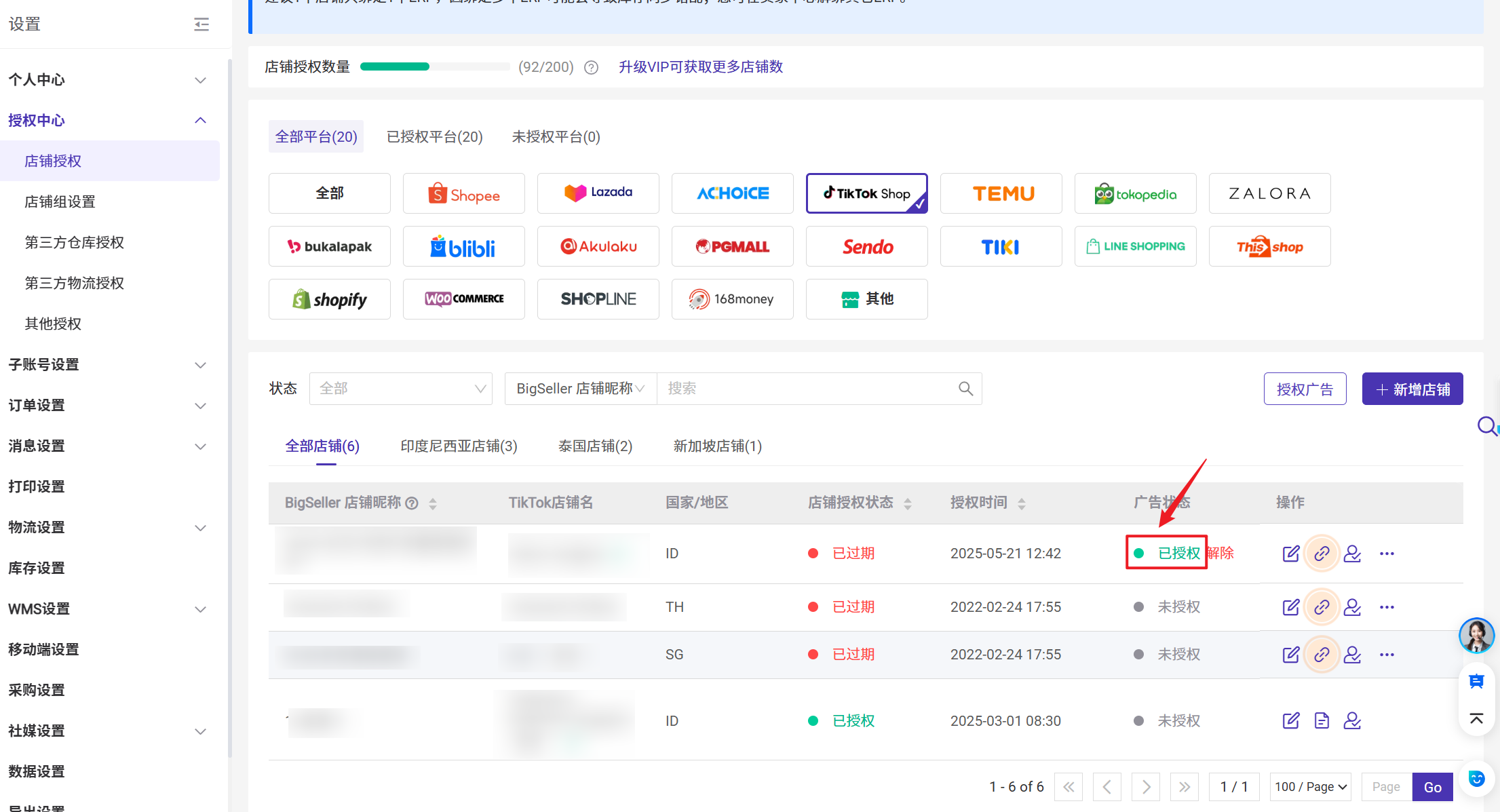Click user icon in the 2025-03-01 row
Viewport: 1500px width, 812px height.
point(1352,720)
